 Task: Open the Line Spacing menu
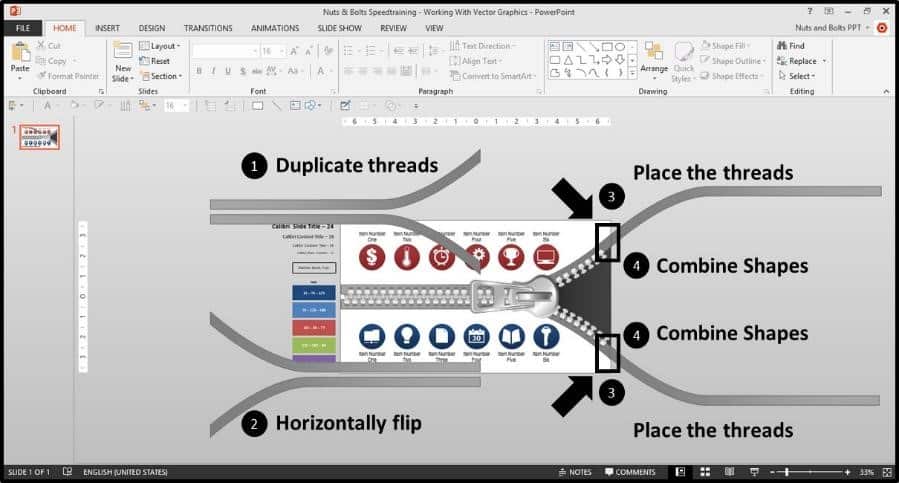click(x=435, y=51)
